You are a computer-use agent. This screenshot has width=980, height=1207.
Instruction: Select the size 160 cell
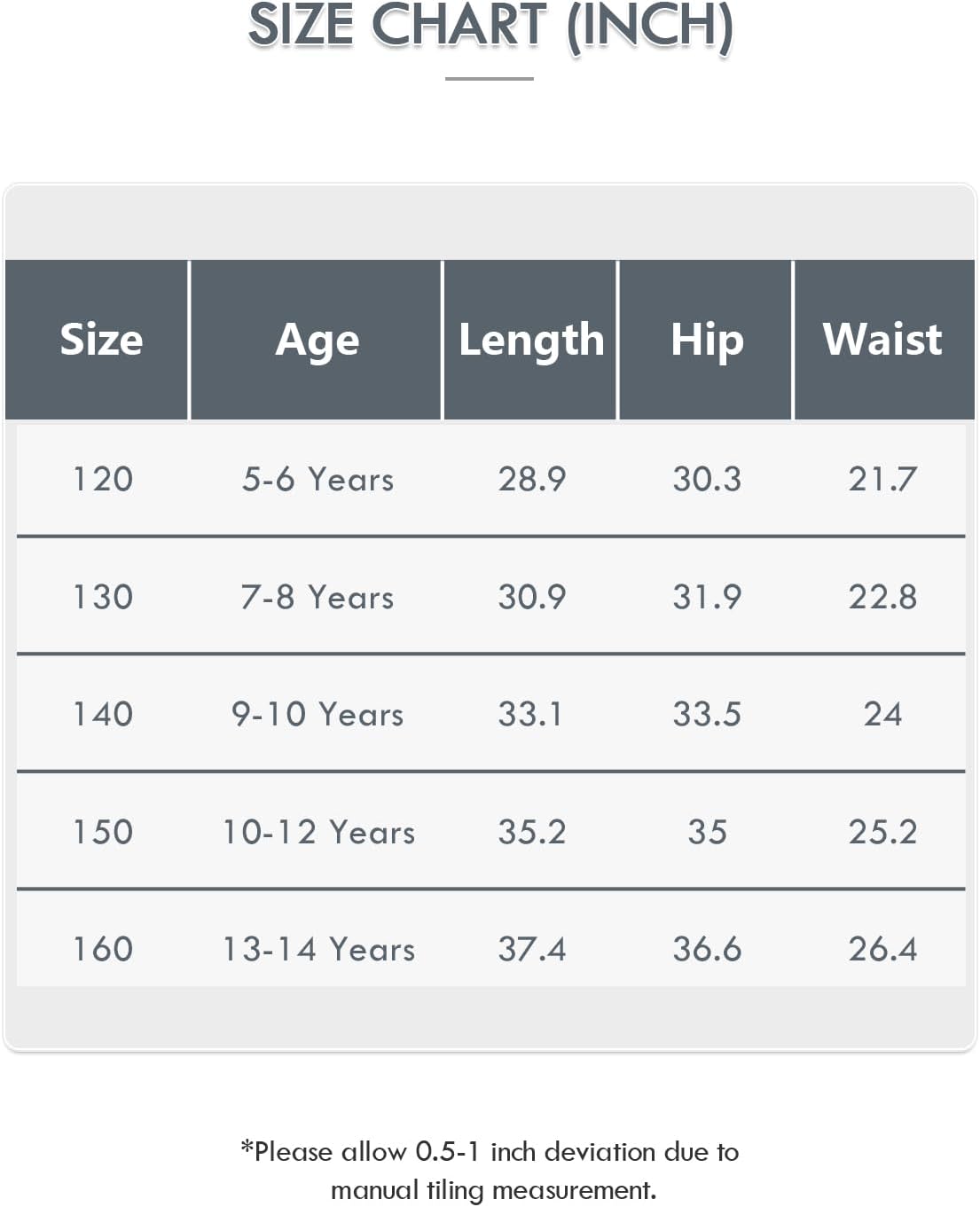click(103, 949)
